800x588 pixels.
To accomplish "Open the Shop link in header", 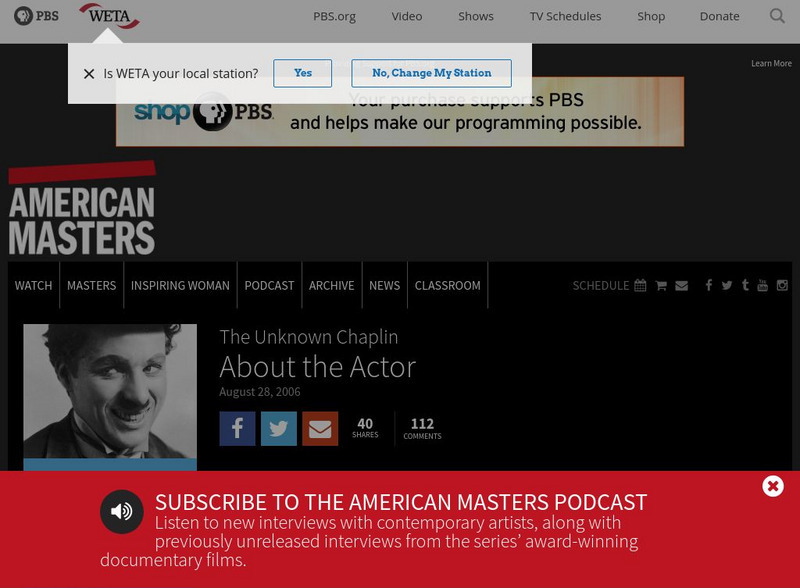I will (x=651, y=16).
